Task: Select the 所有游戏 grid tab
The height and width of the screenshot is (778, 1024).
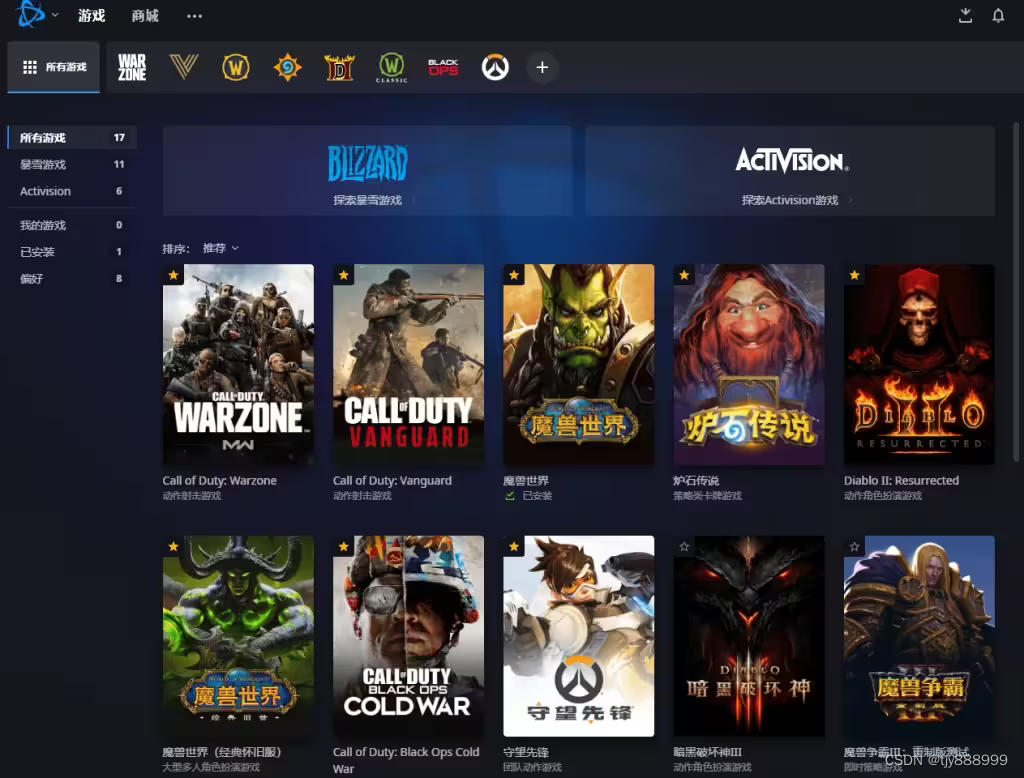Action: [54, 67]
